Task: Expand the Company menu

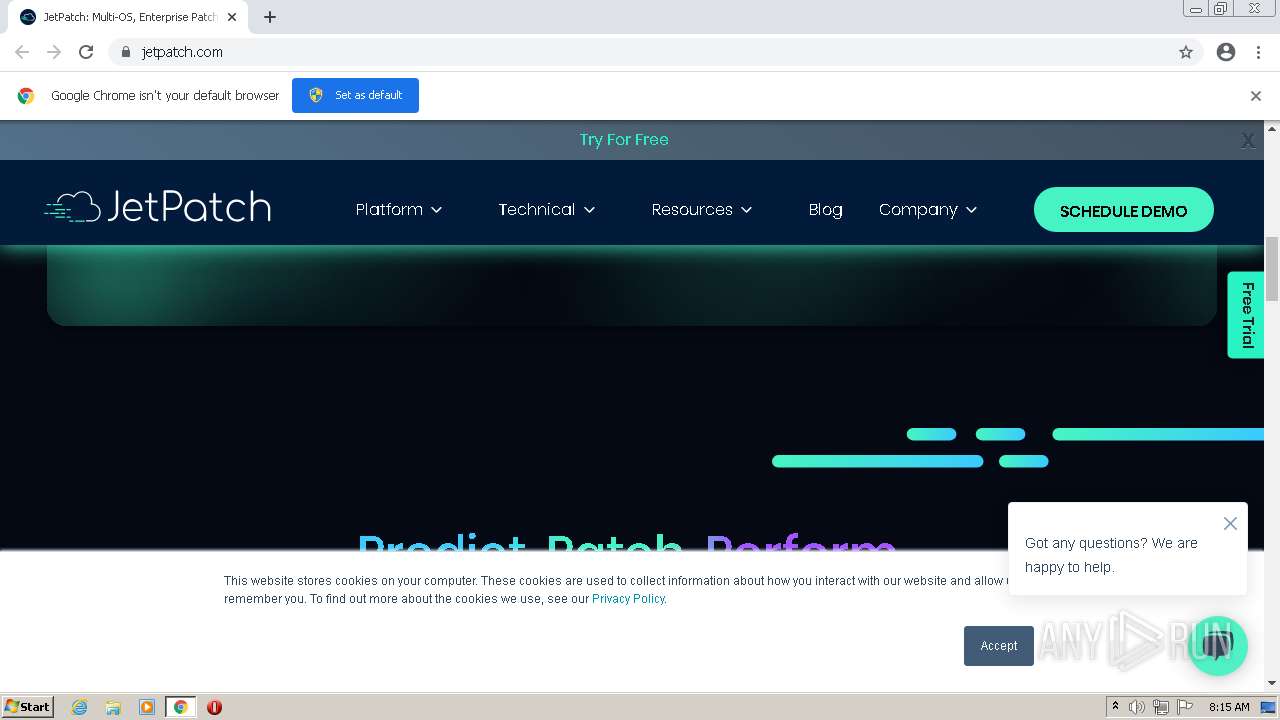Action: (x=928, y=210)
